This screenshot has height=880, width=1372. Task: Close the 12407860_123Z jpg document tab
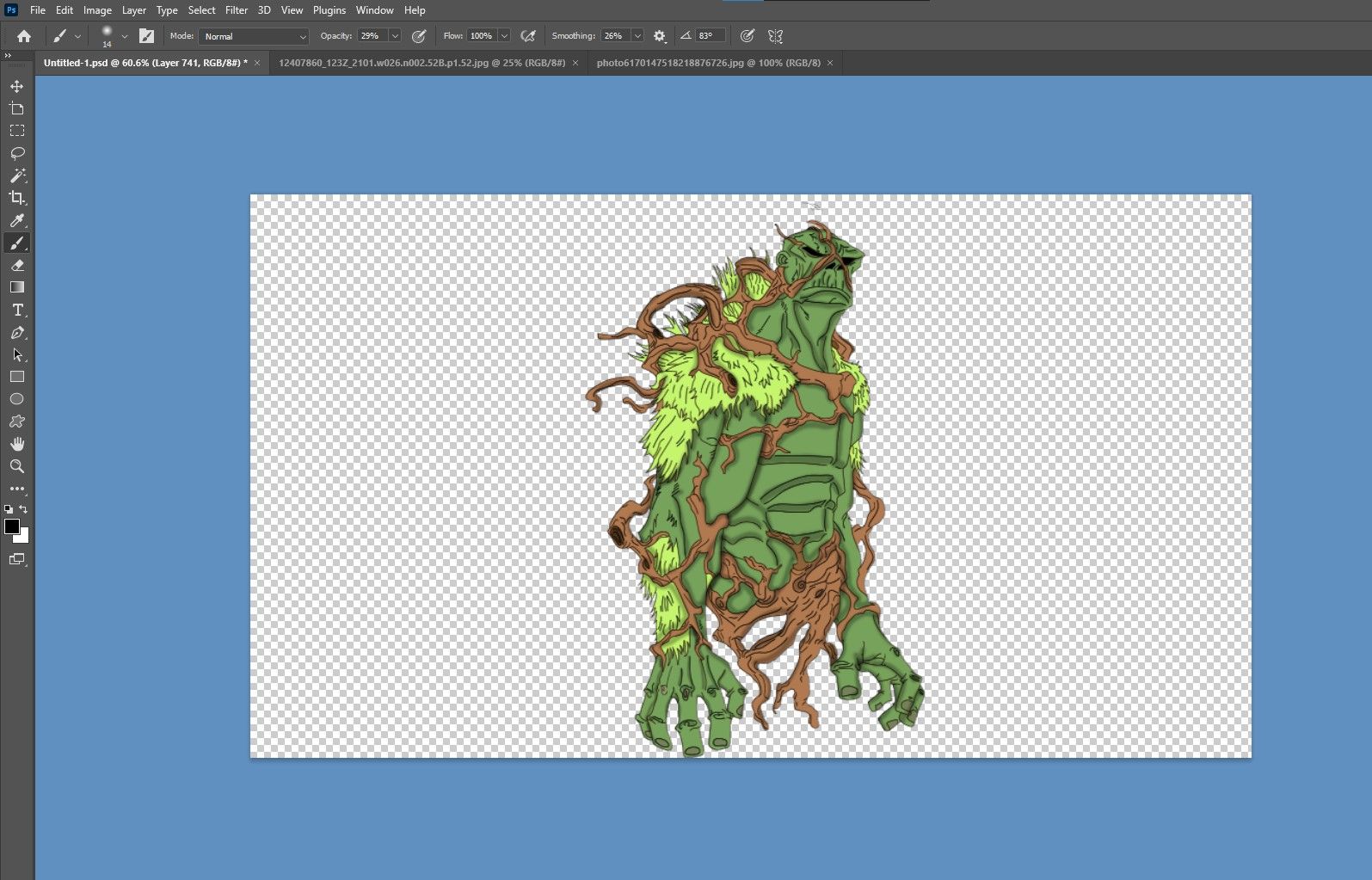[x=575, y=63]
